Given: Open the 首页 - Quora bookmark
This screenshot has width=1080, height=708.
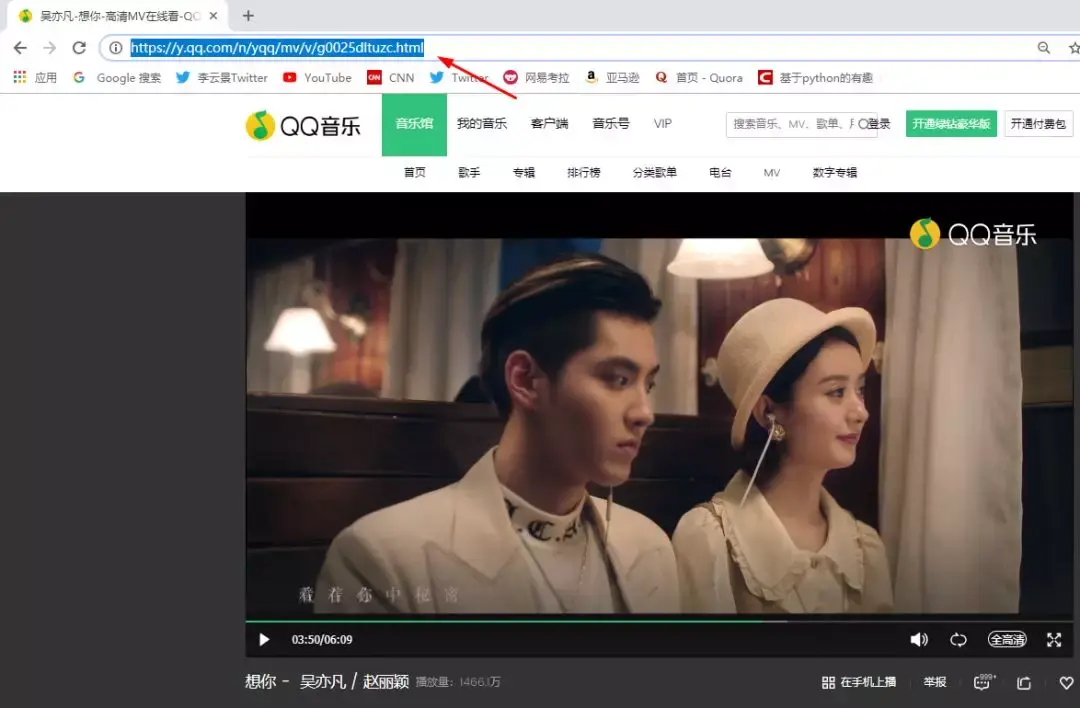Looking at the screenshot, I should (698, 77).
